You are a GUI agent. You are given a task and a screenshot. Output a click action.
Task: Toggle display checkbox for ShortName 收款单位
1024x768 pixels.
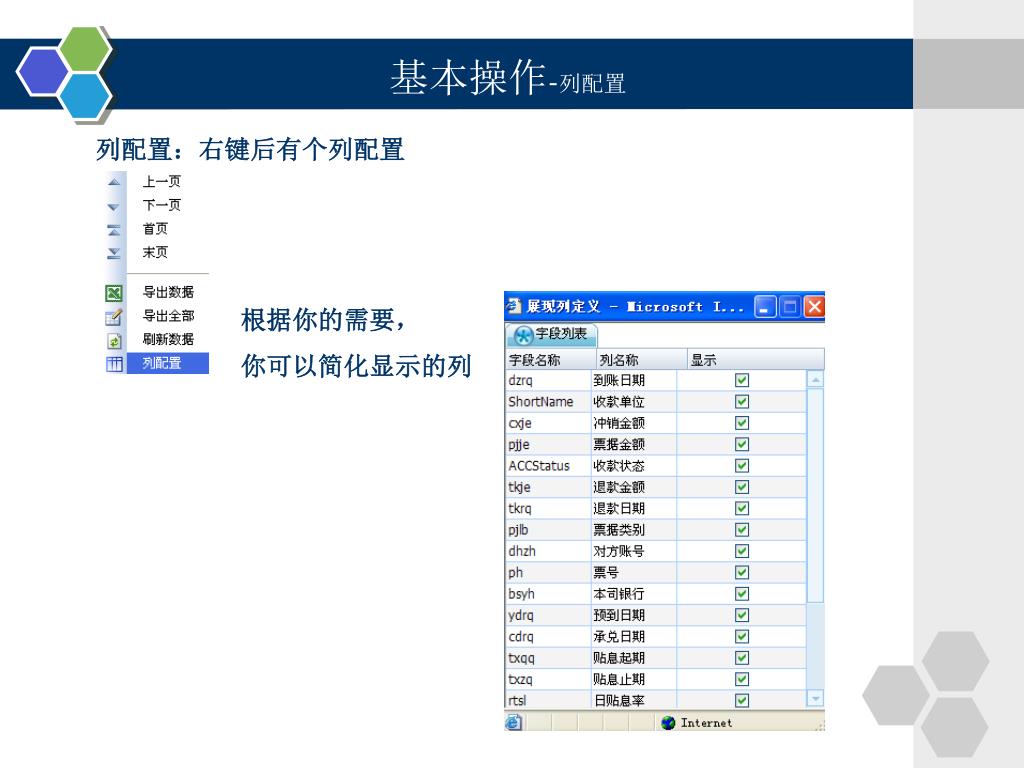[742, 402]
